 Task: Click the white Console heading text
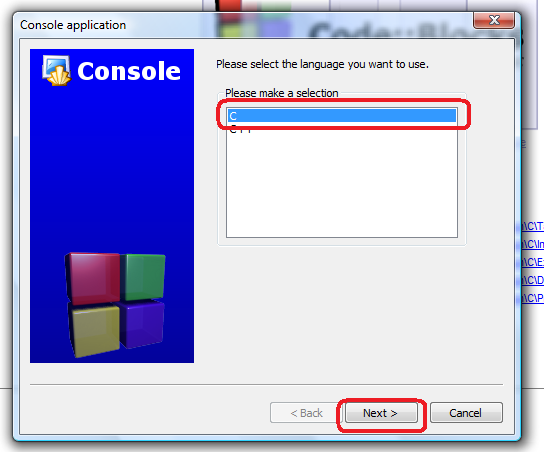point(129,71)
